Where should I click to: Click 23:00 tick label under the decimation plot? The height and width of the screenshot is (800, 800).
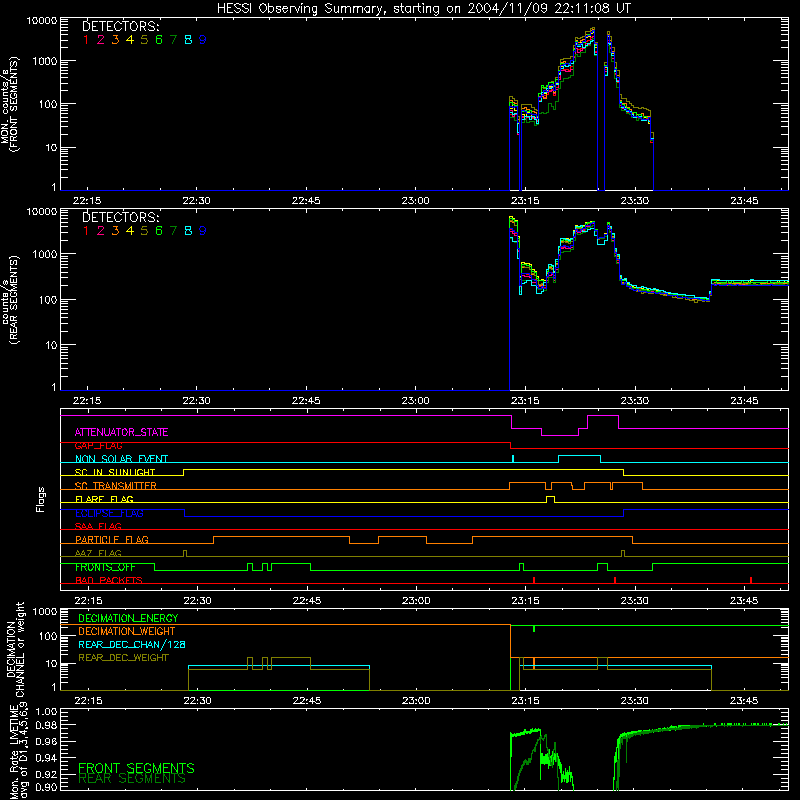click(x=416, y=701)
